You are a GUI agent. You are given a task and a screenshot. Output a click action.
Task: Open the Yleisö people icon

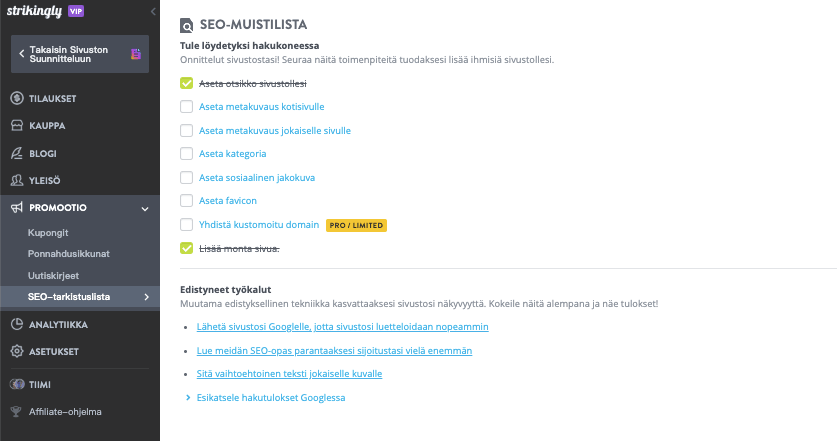pyautogui.click(x=17, y=180)
